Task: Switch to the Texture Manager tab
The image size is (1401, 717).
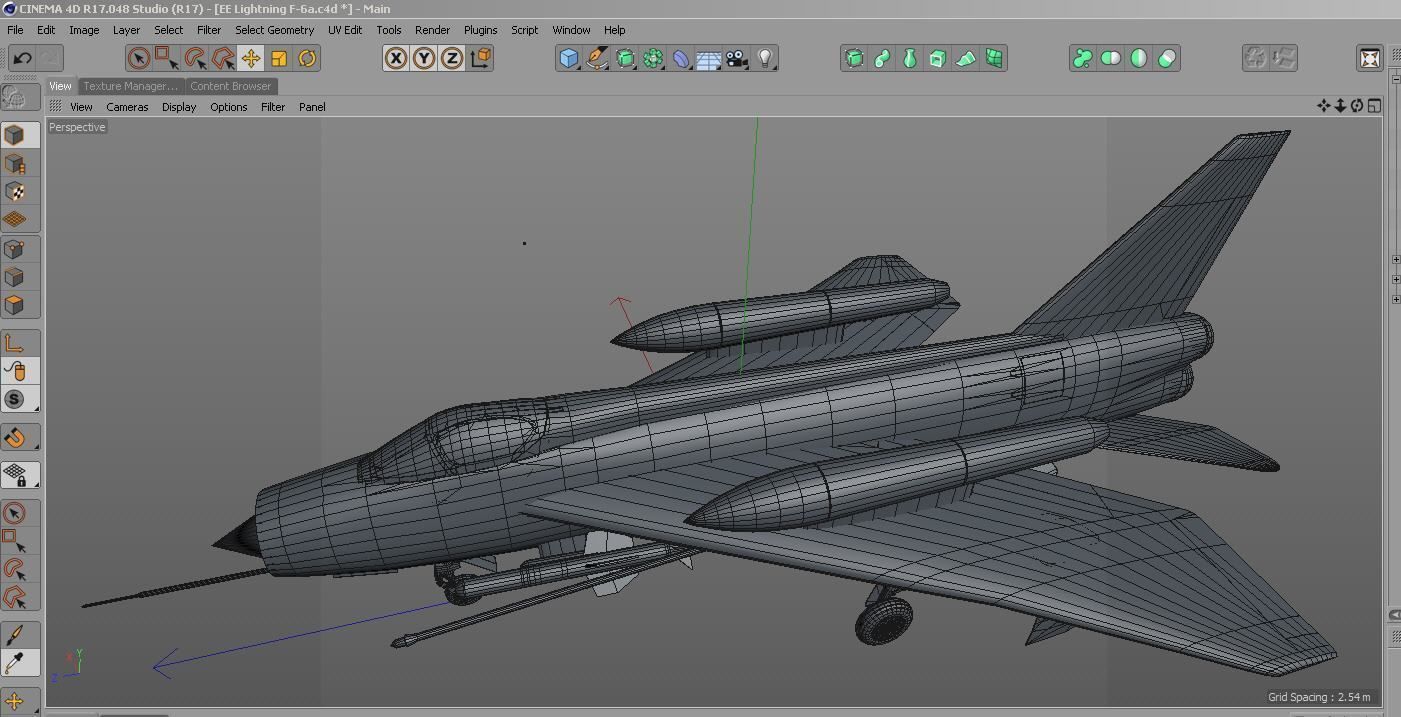Action: coord(130,86)
